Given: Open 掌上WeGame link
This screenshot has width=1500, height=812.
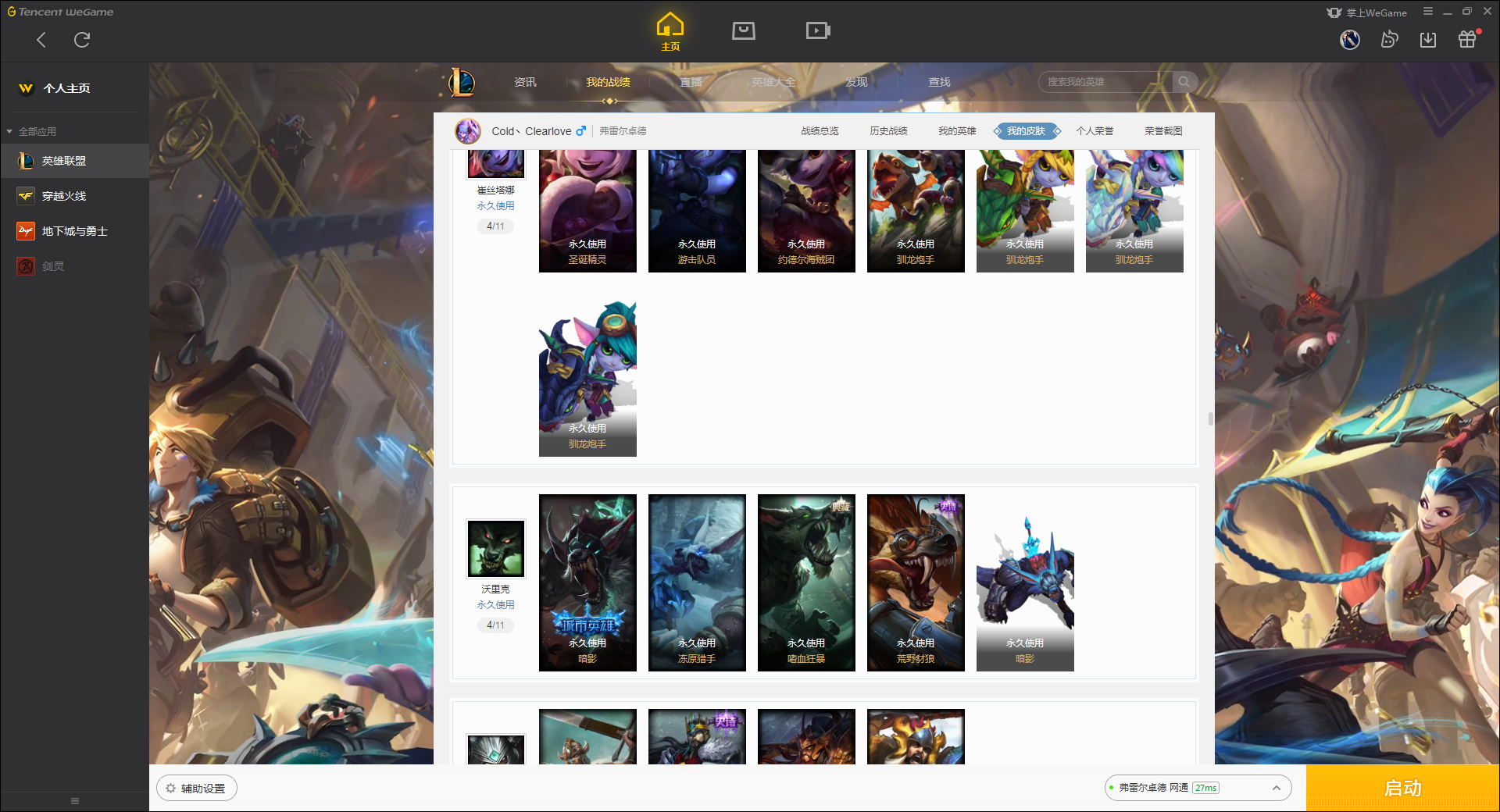Looking at the screenshot, I should (1367, 12).
